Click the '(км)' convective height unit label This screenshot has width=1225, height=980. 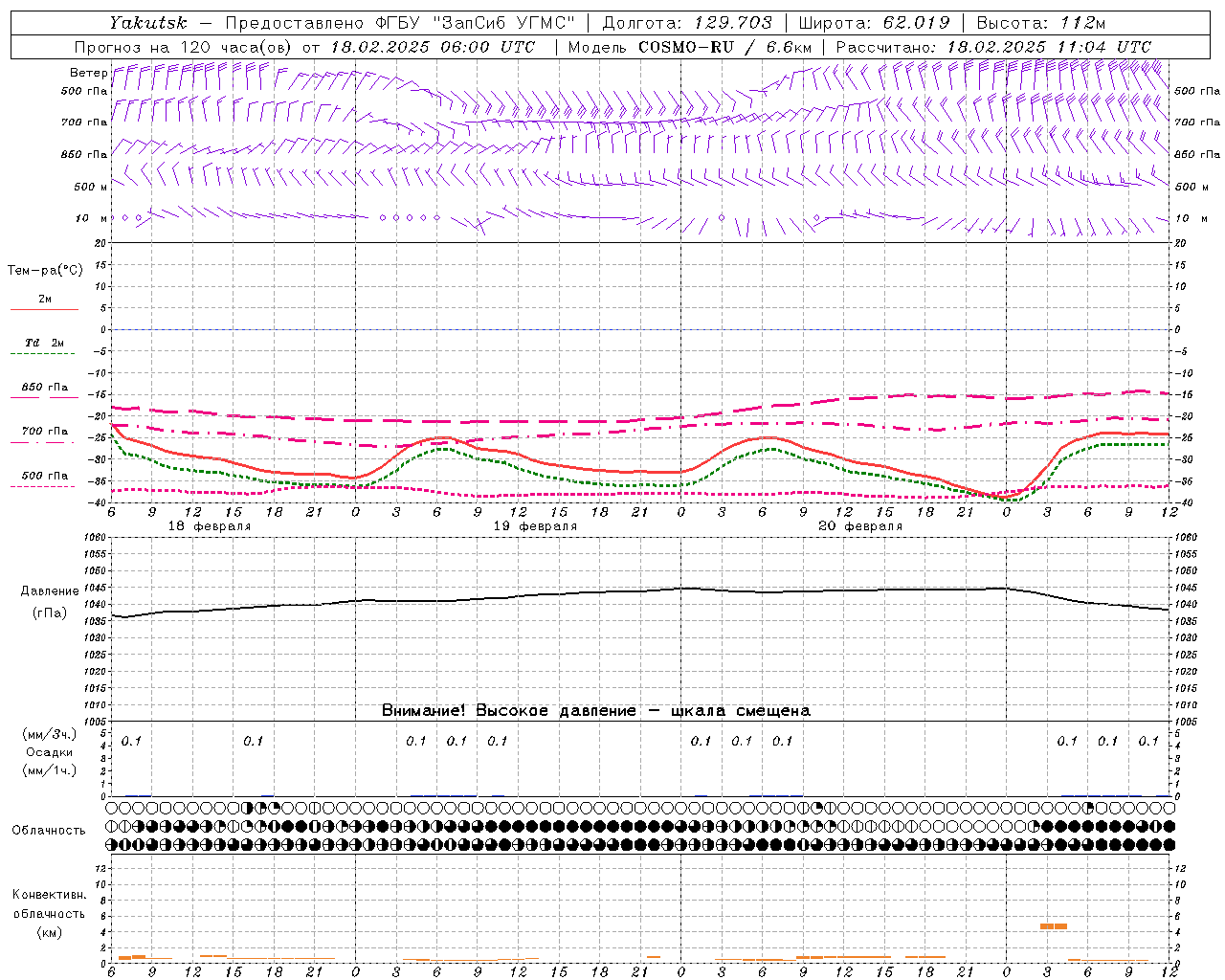50,932
